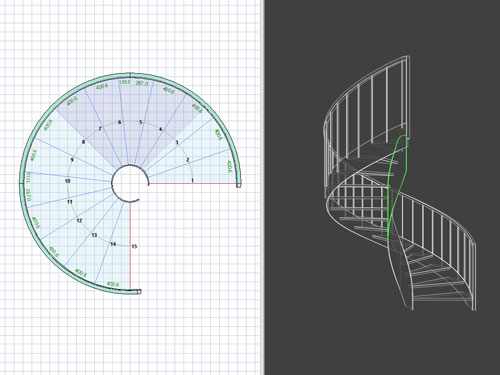Click the square rail end handle near step 15
The width and height of the screenshot is (500, 375).
(x=139, y=292)
